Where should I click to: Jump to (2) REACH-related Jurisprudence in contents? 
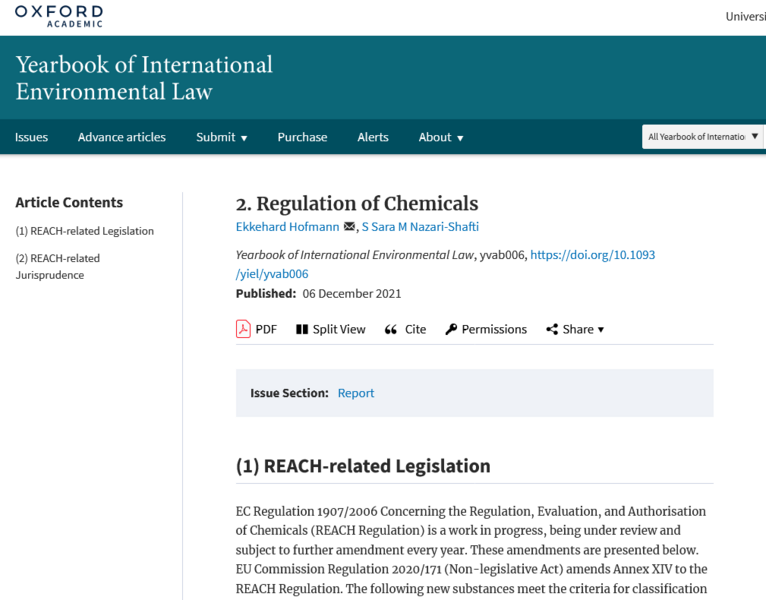[x=58, y=266]
